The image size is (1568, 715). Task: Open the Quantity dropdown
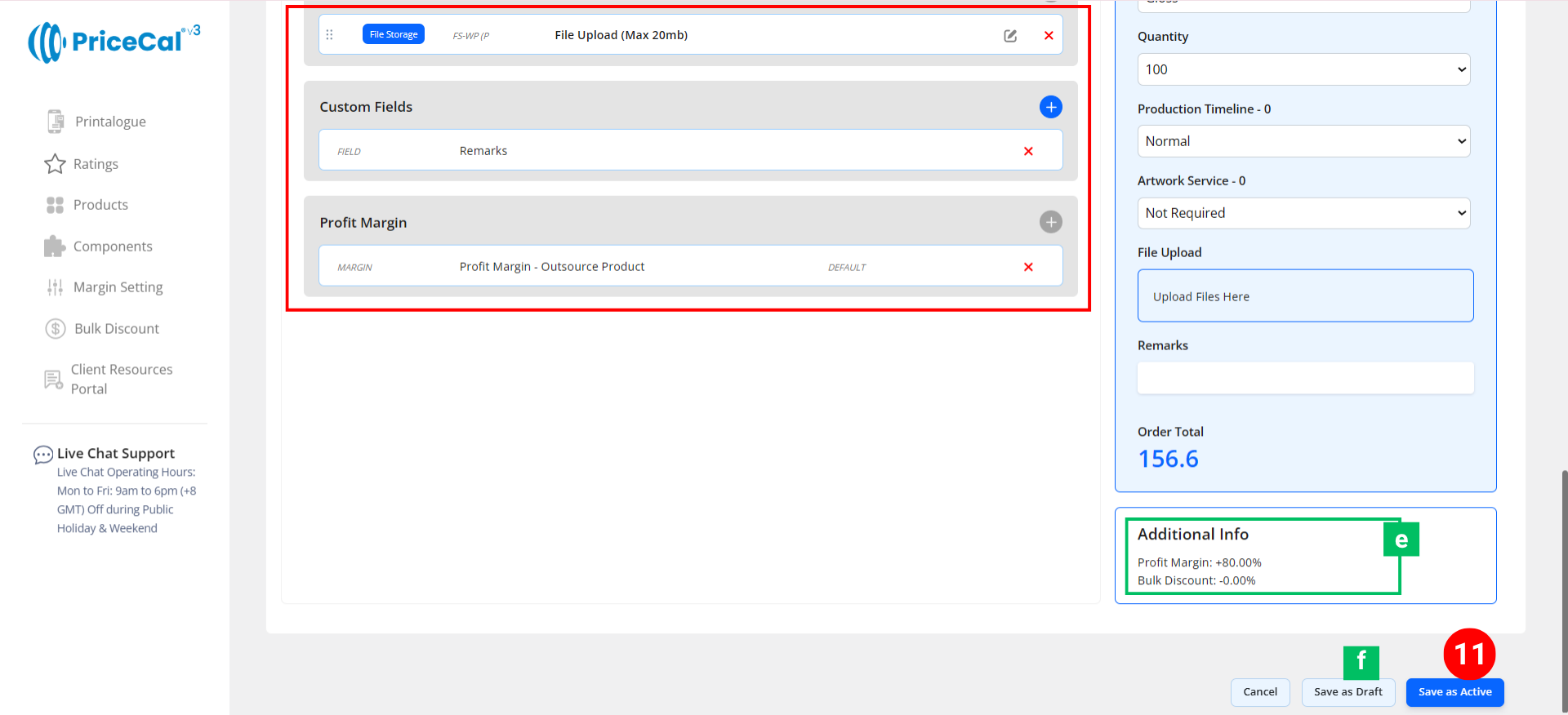pos(1303,69)
